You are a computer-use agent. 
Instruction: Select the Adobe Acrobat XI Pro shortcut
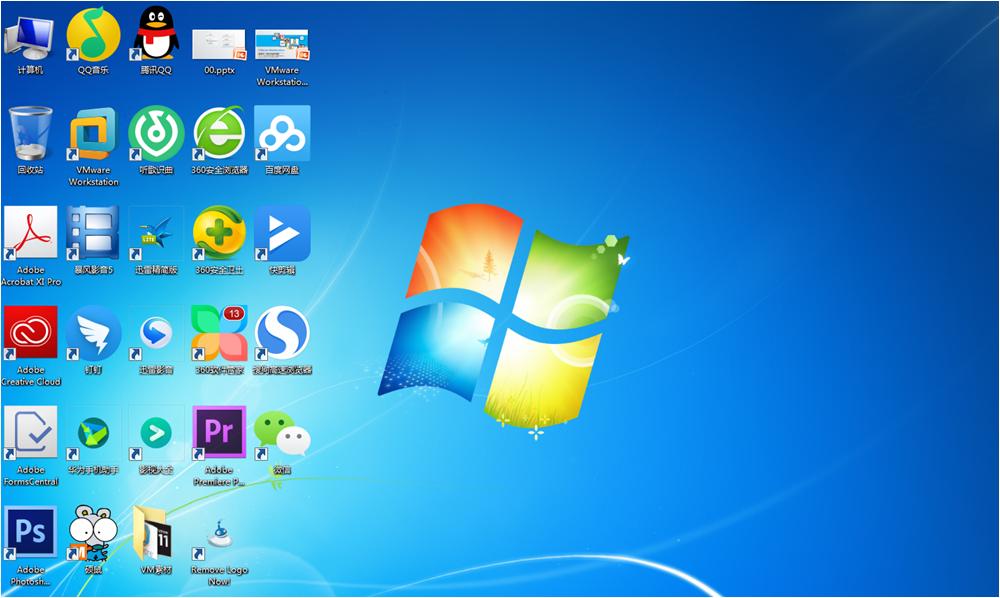pos(30,233)
